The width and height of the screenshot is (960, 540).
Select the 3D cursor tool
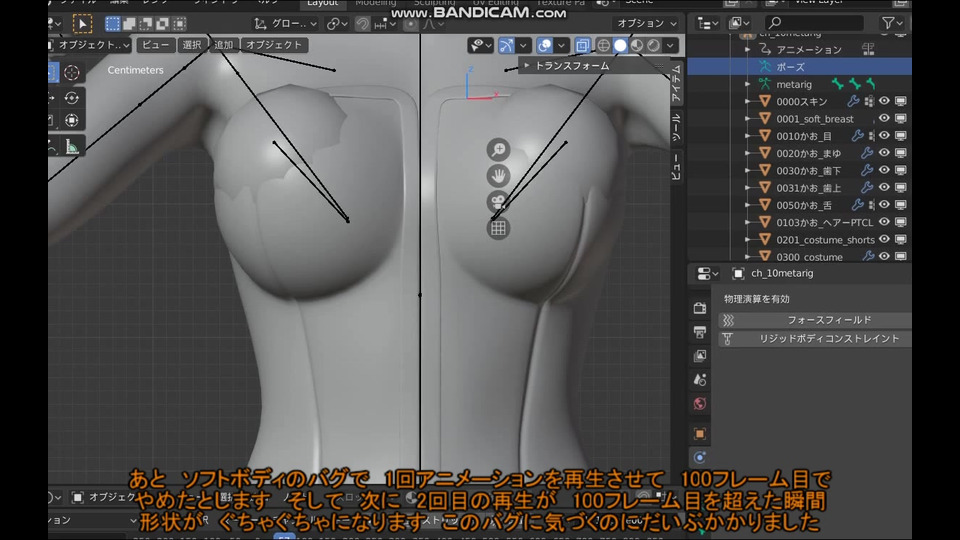(72, 72)
